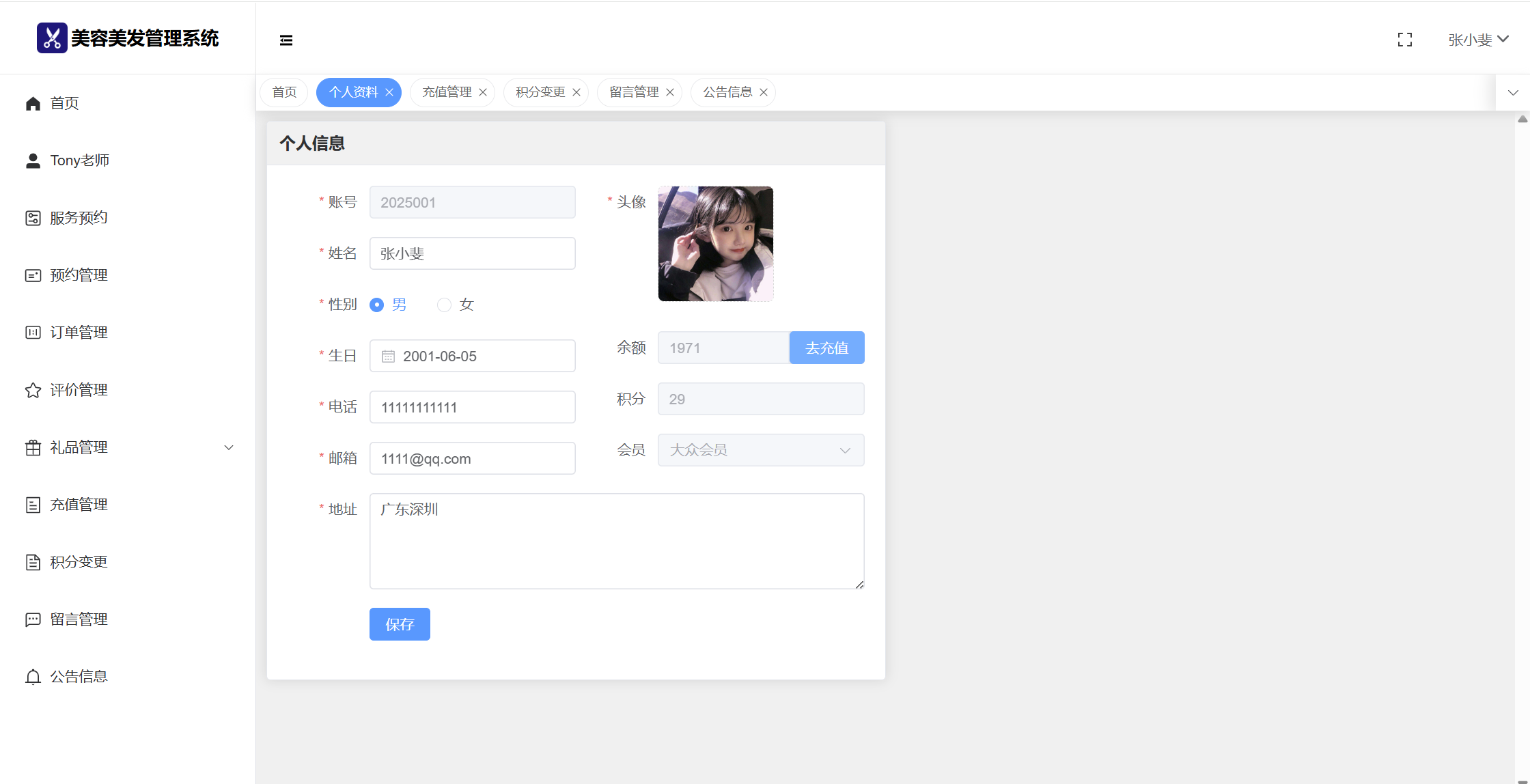Click the gift icon for 礼品管理
Viewport: 1530px width, 784px height.
tap(33, 447)
